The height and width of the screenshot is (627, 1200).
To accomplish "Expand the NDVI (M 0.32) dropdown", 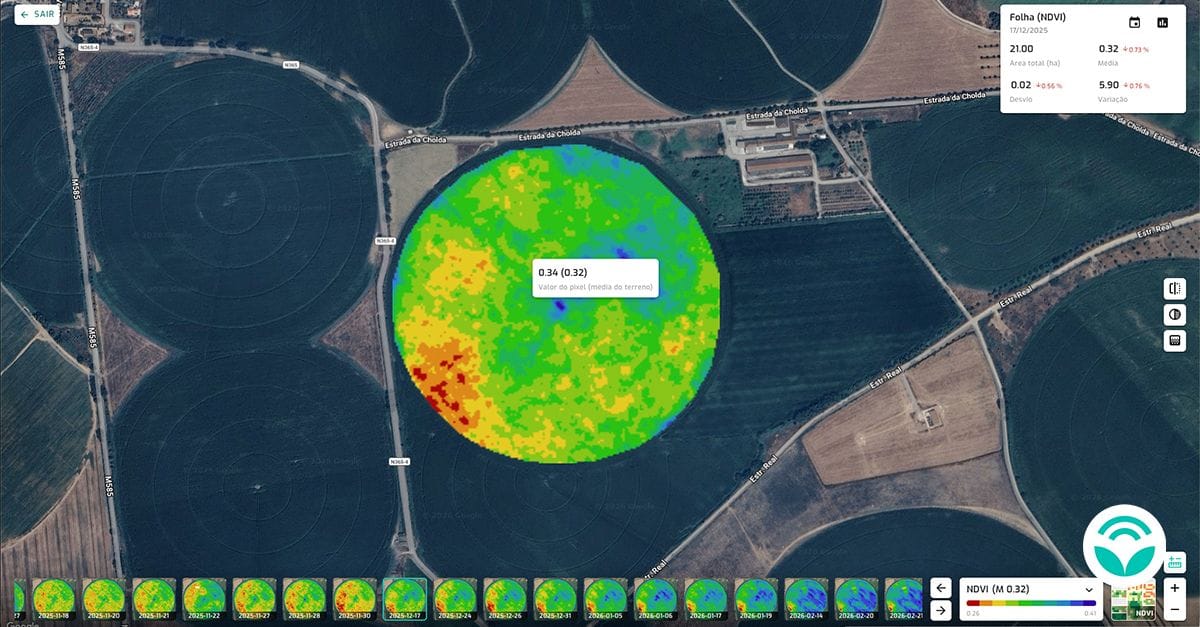I will point(1031,589).
